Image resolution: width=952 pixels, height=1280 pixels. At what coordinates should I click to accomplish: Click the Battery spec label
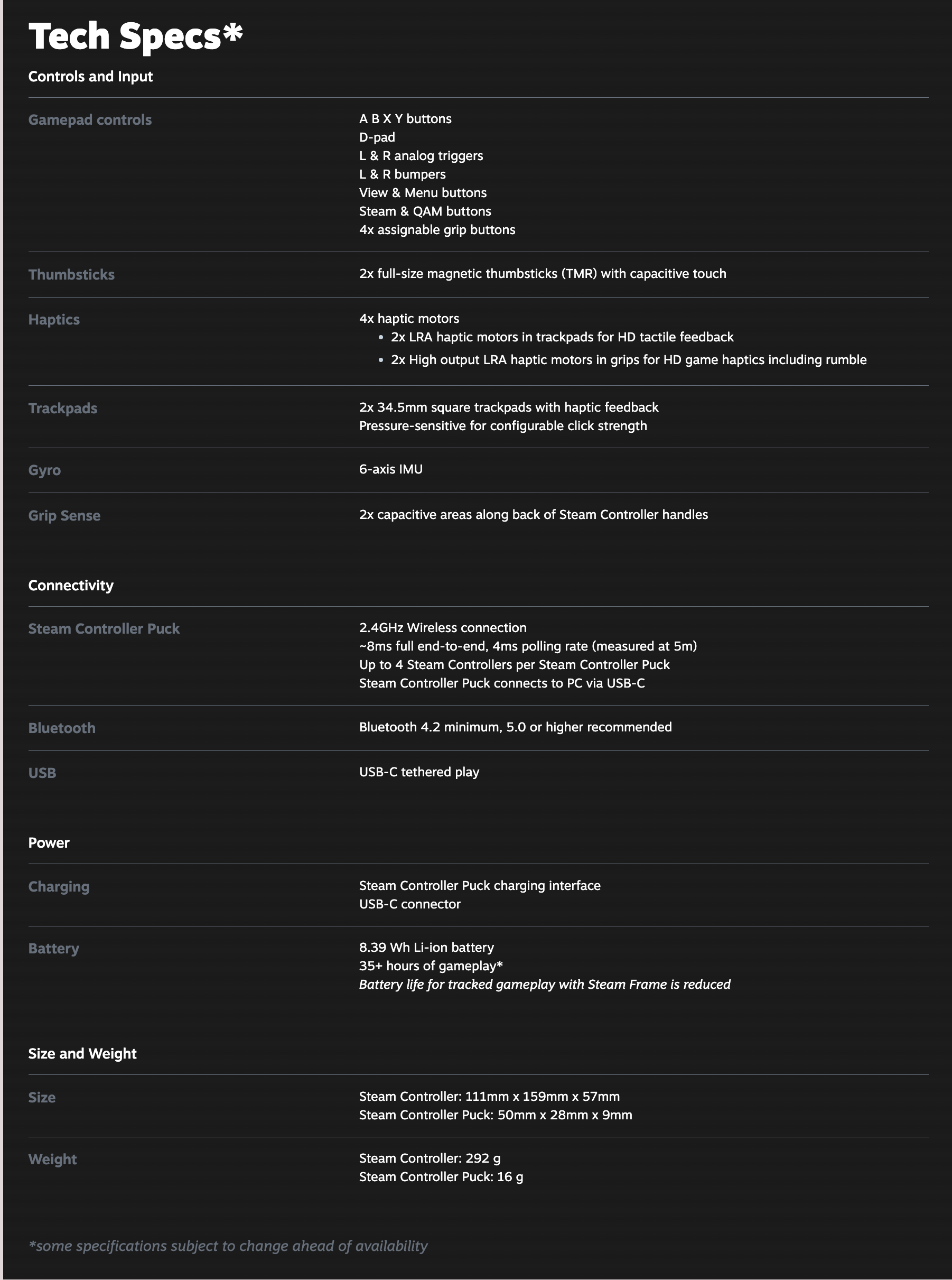53,949
